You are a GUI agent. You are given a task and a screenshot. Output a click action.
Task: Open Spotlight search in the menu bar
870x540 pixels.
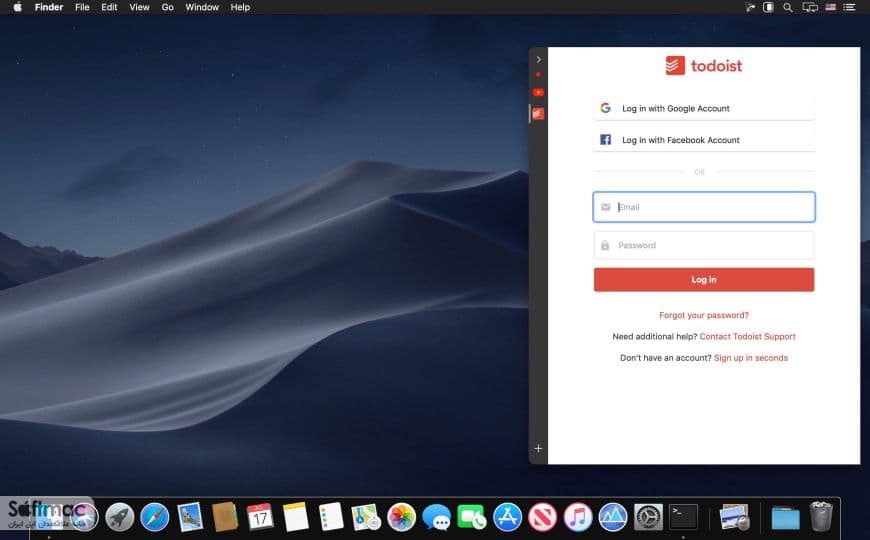click(x=787, y=7)
